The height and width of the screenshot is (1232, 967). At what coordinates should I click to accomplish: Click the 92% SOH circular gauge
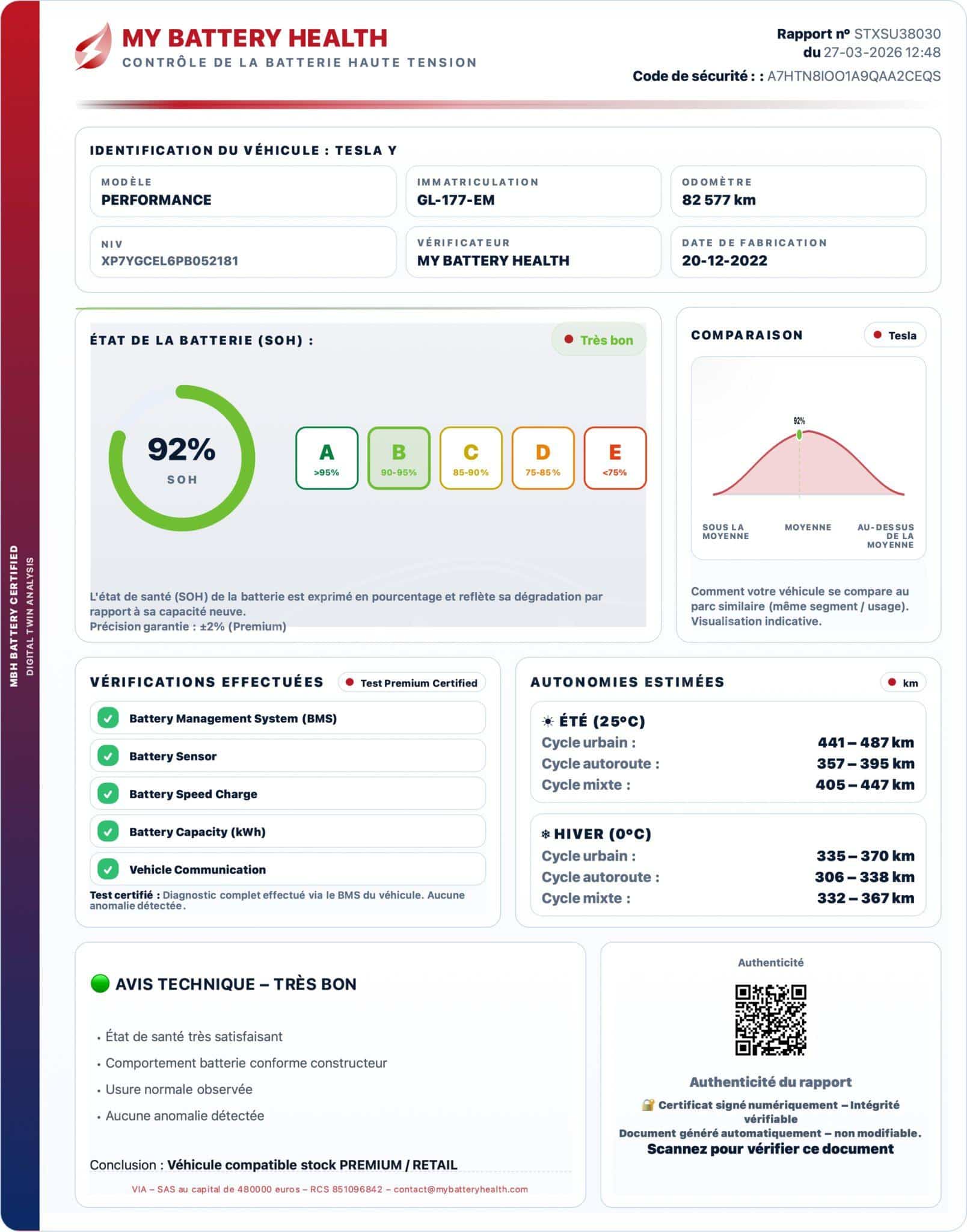(x=182, y=458)
